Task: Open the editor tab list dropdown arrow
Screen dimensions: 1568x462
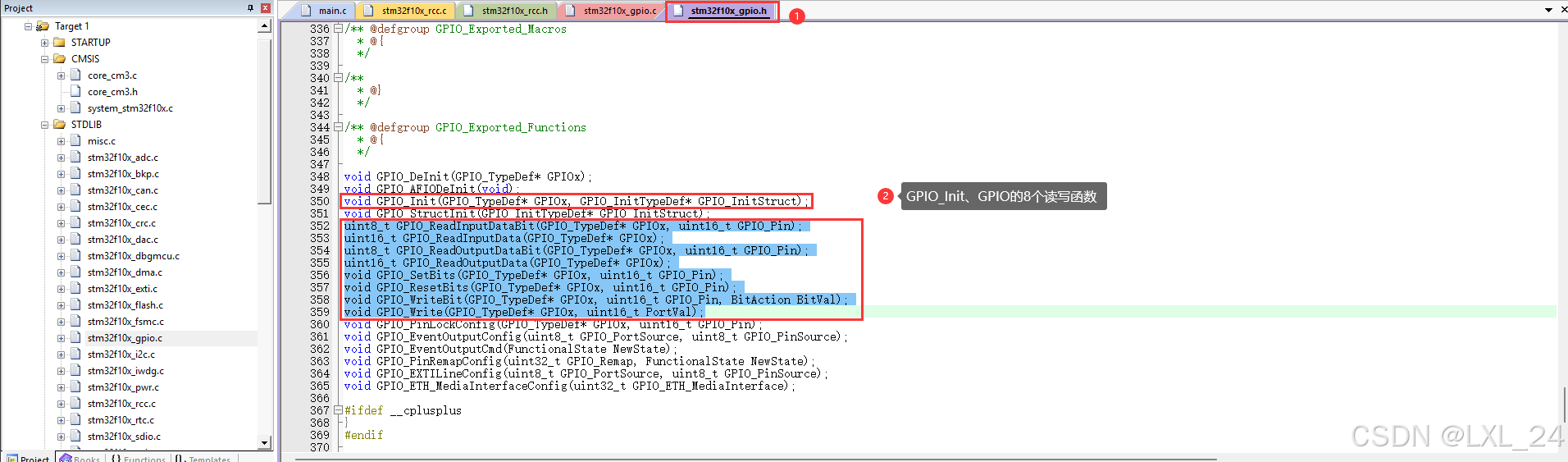Action: 1548,10
